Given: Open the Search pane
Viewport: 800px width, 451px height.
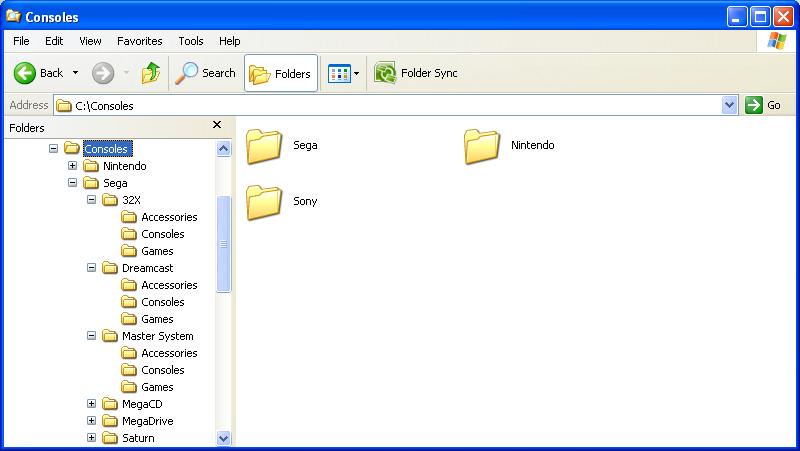Looking at the screenshot, I should coord(205,73).
